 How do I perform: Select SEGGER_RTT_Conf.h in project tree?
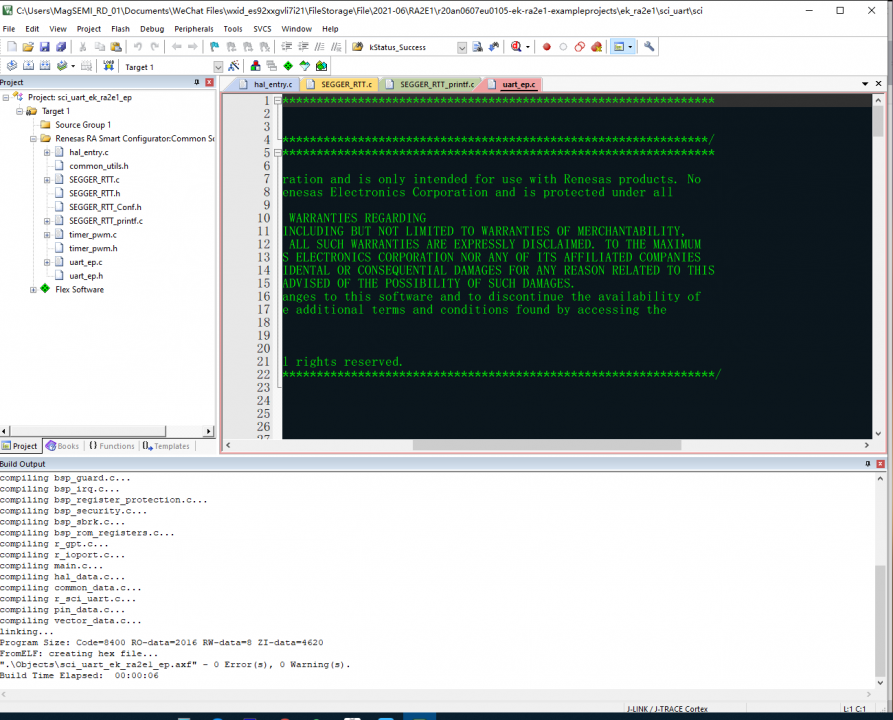pyautogui.click(x=105, y=207)
